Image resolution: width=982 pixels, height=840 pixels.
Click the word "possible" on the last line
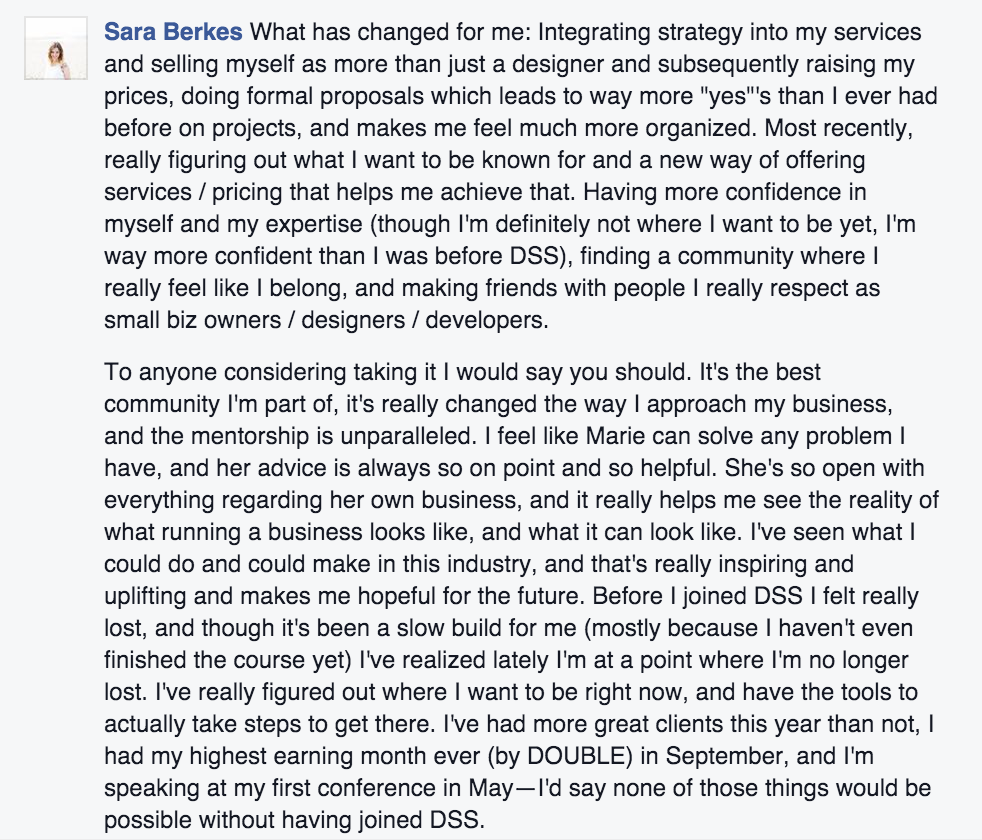tap(148, 819)
